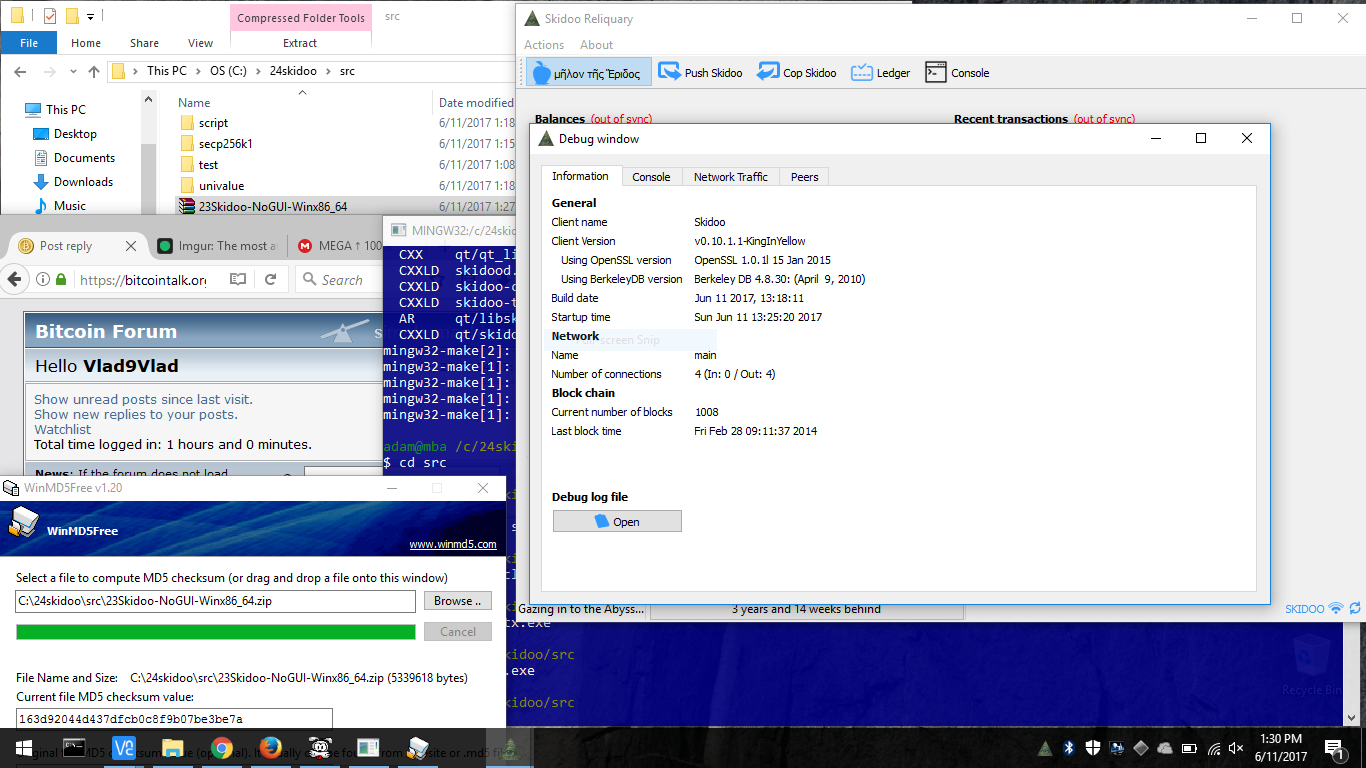1366x768 pixels.
Task: Open Show new replies to your posts link
Action: click(x=136, y=414)
